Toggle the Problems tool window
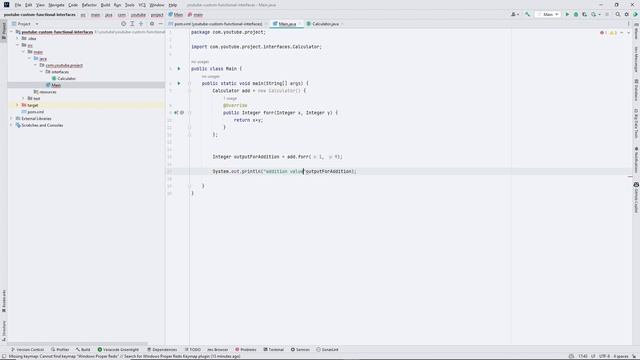Image resolution: width=640 pixels, height=360 pixels. [x=246, y=350]
